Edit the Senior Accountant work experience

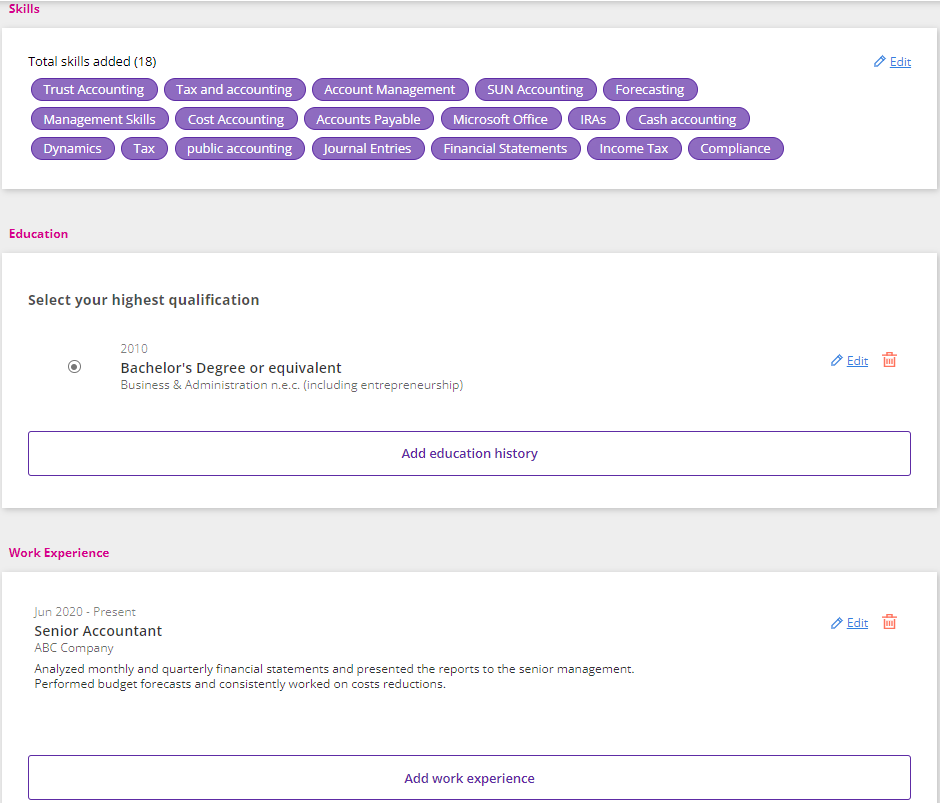click(857, 623)
